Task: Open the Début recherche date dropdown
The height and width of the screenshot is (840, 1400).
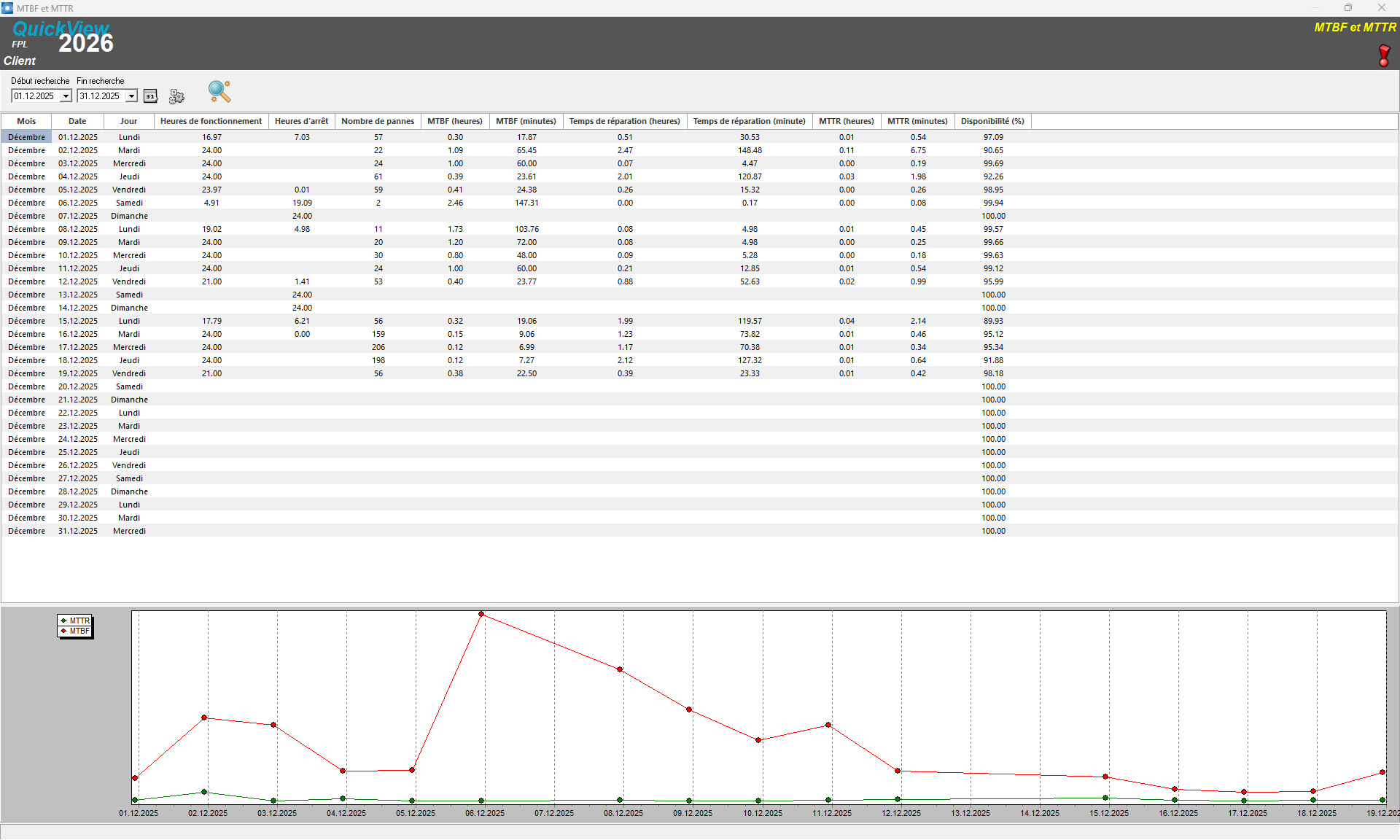Action: pyautogui.click(x=66, y=96)
